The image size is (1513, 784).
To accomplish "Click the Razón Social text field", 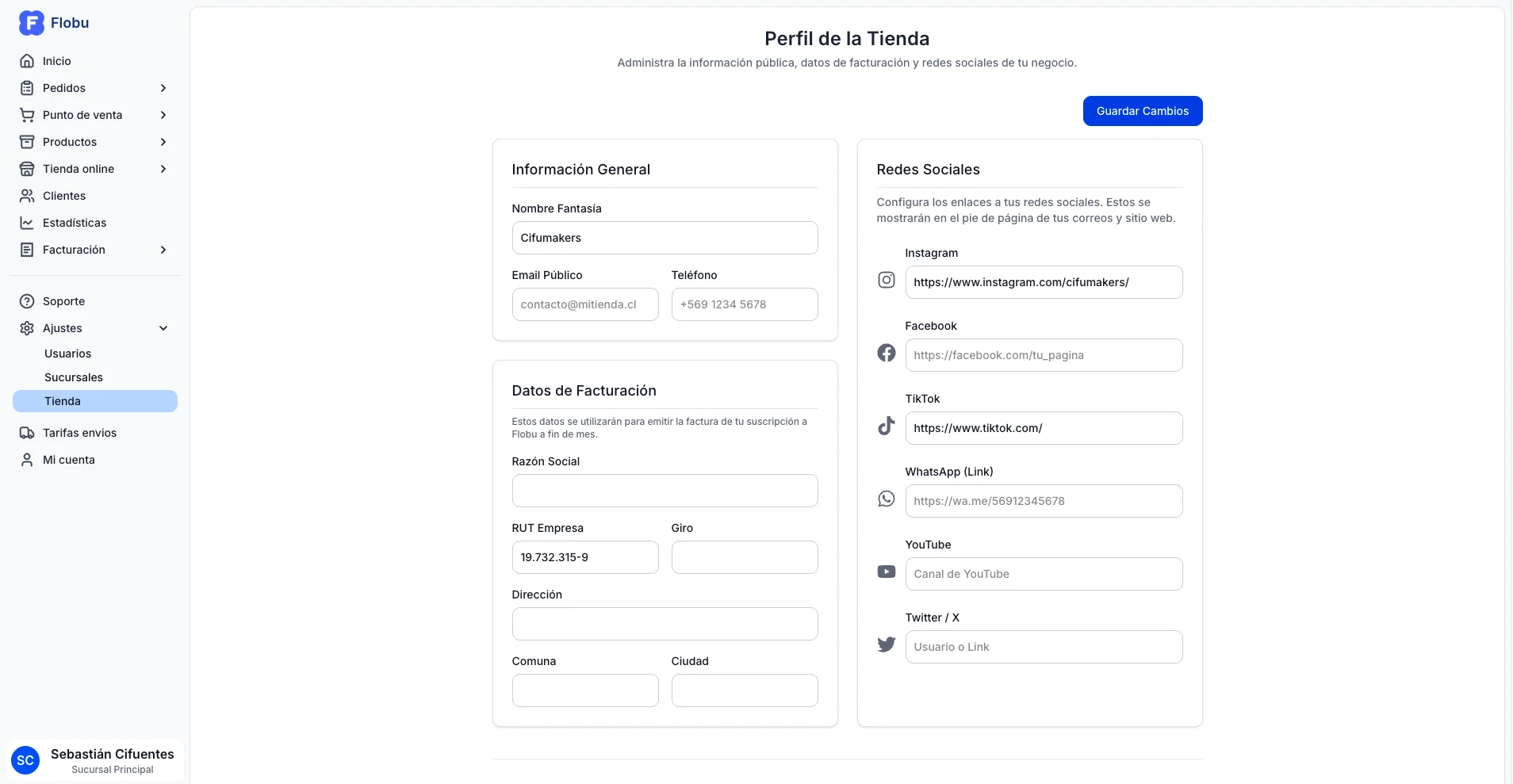I will (x=665, y=491).
